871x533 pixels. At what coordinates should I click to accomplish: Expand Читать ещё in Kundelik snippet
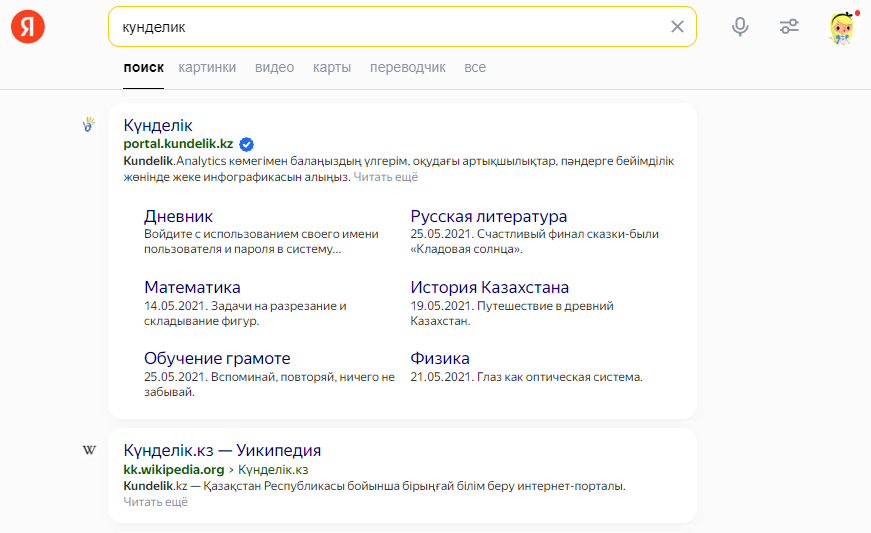385,177
